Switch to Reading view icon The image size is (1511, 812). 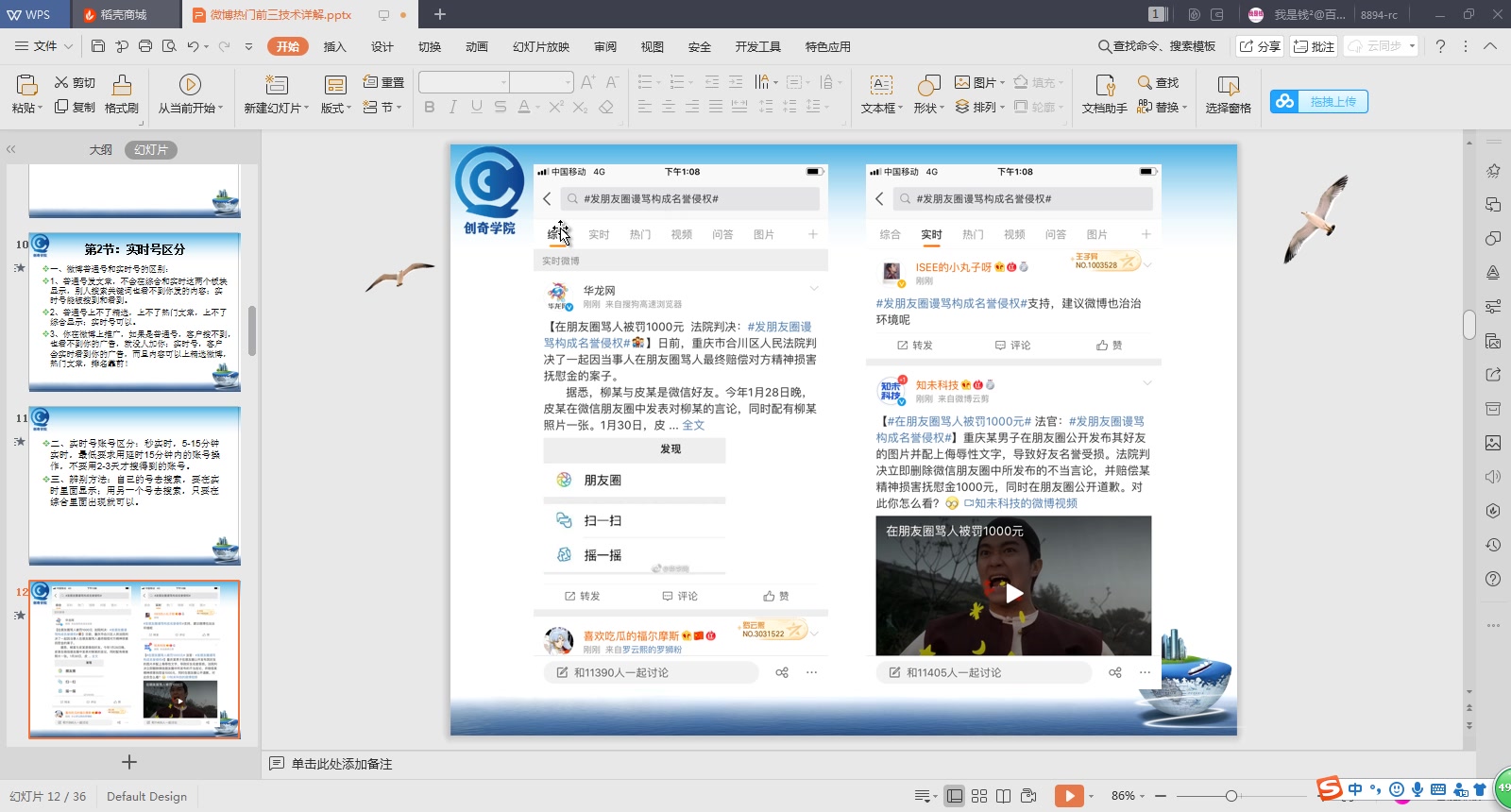pyautogui.click(x=1003, y=796)
